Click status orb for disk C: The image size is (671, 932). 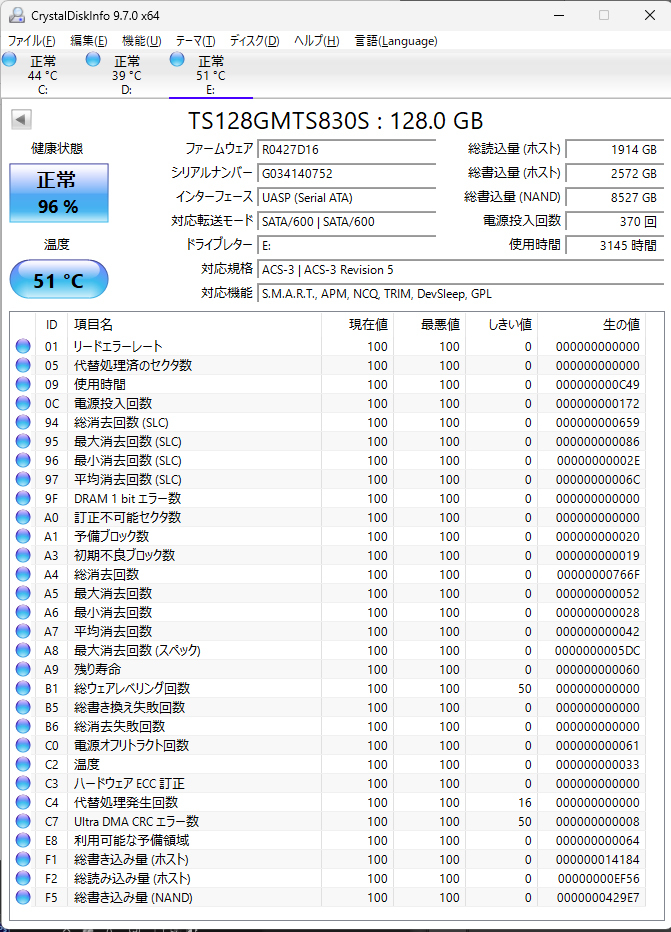pyautogui.click(x=9, y=59)
